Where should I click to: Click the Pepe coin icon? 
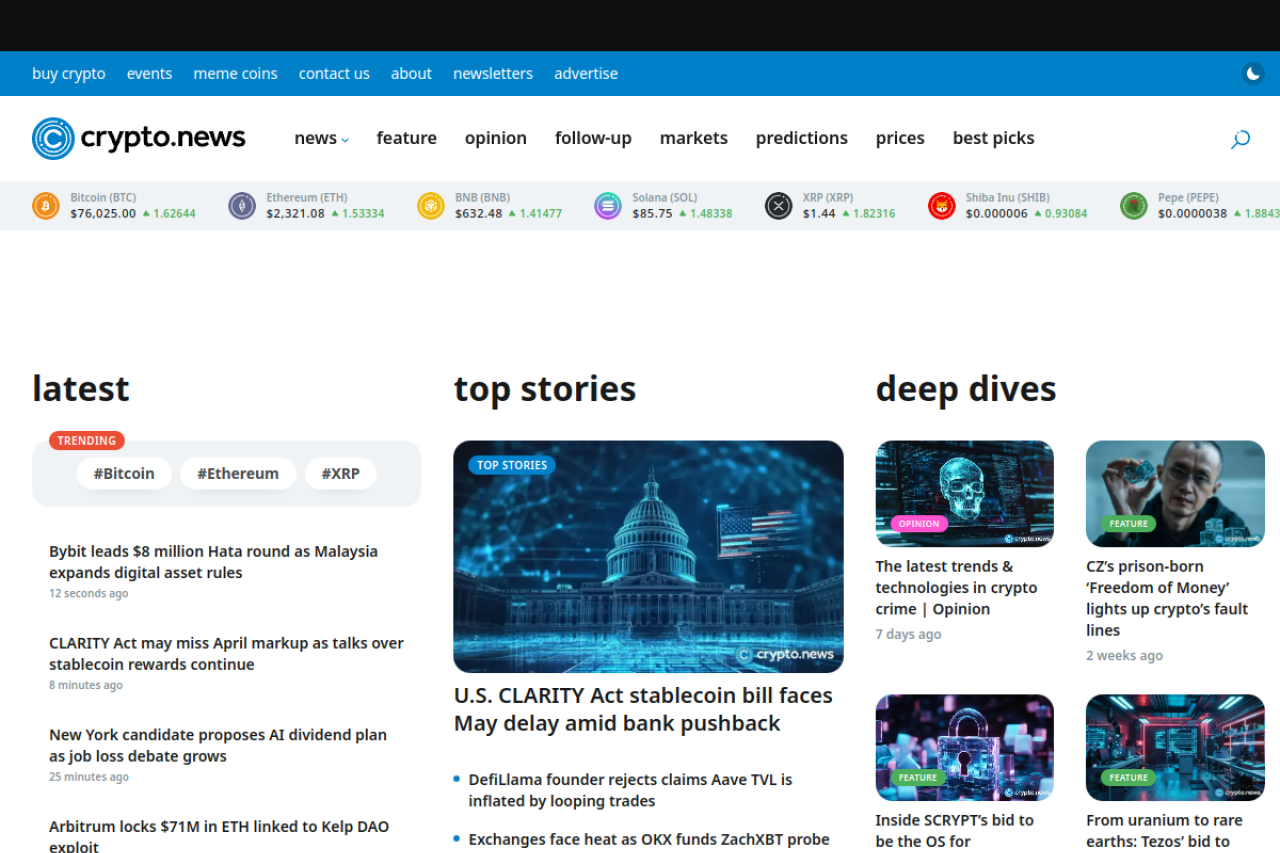pyautogui.click(x=1134, y=206)
